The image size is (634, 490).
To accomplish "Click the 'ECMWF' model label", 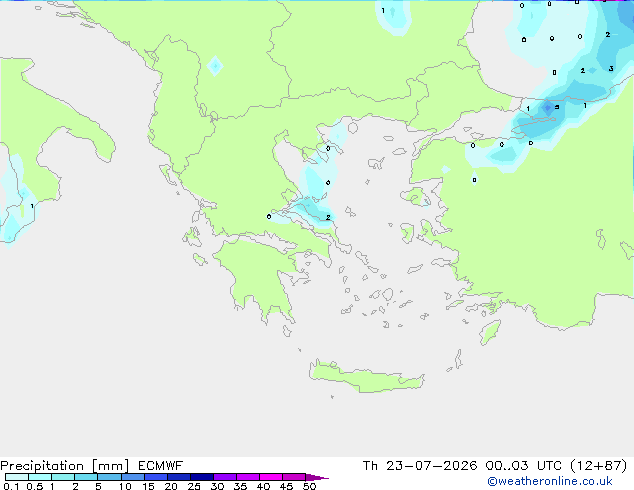I will [161, 466].
